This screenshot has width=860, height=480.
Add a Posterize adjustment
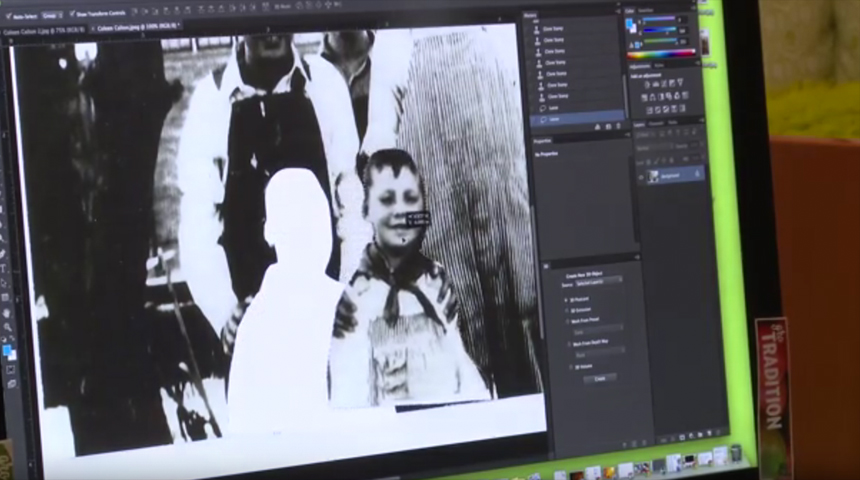(658, 110)
